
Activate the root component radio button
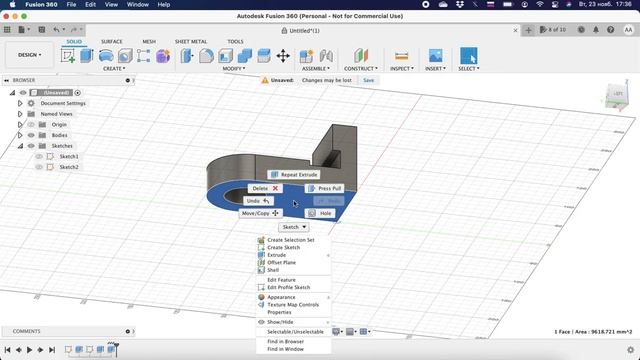[x=78, y=93]
